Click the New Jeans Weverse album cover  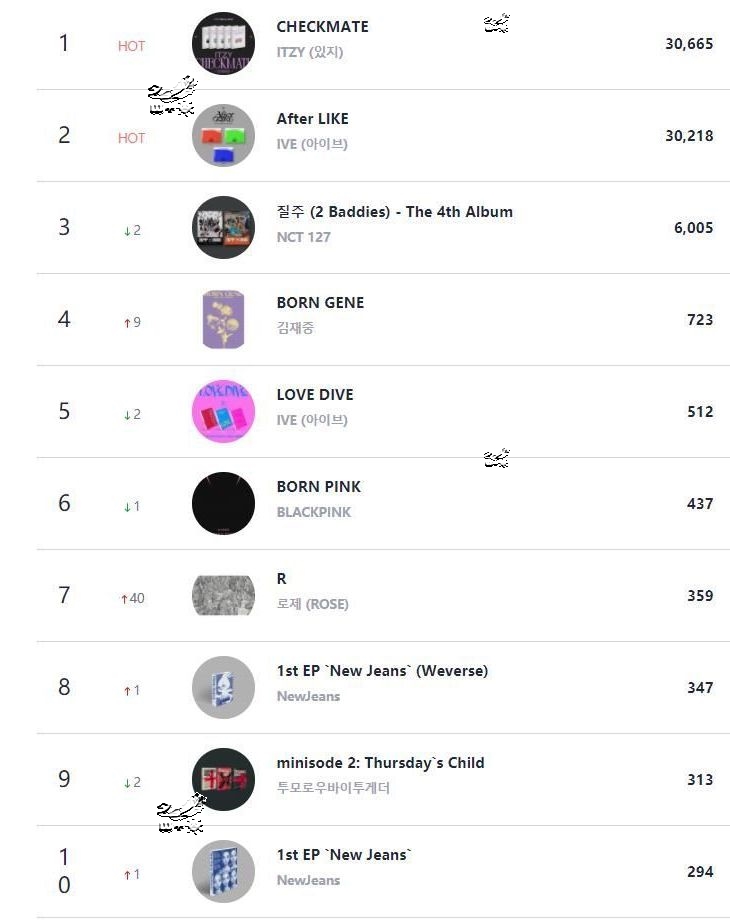click(x=223, y=688)
